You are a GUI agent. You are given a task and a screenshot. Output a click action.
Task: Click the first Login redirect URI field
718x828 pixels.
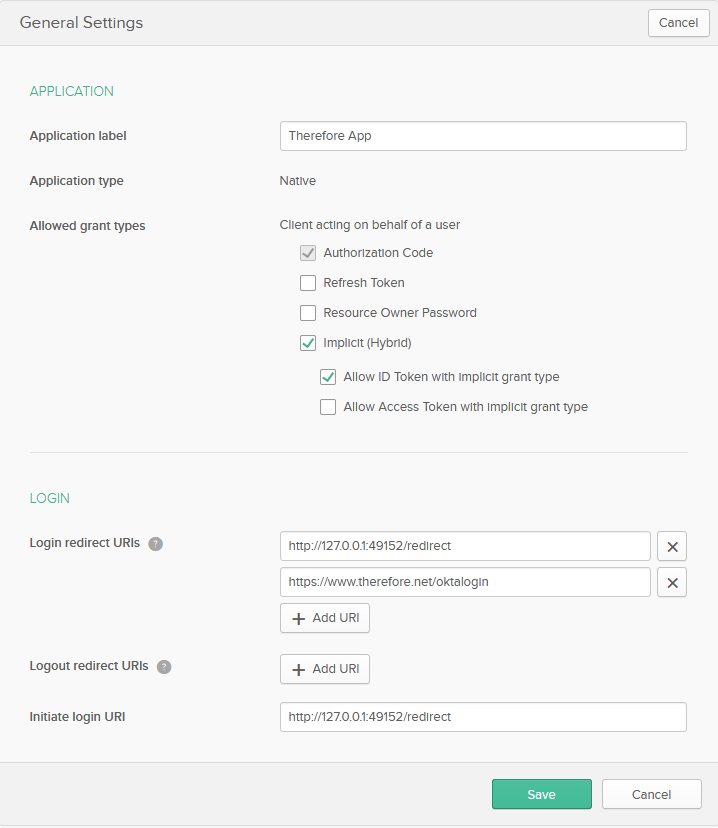tap(465, 546)
